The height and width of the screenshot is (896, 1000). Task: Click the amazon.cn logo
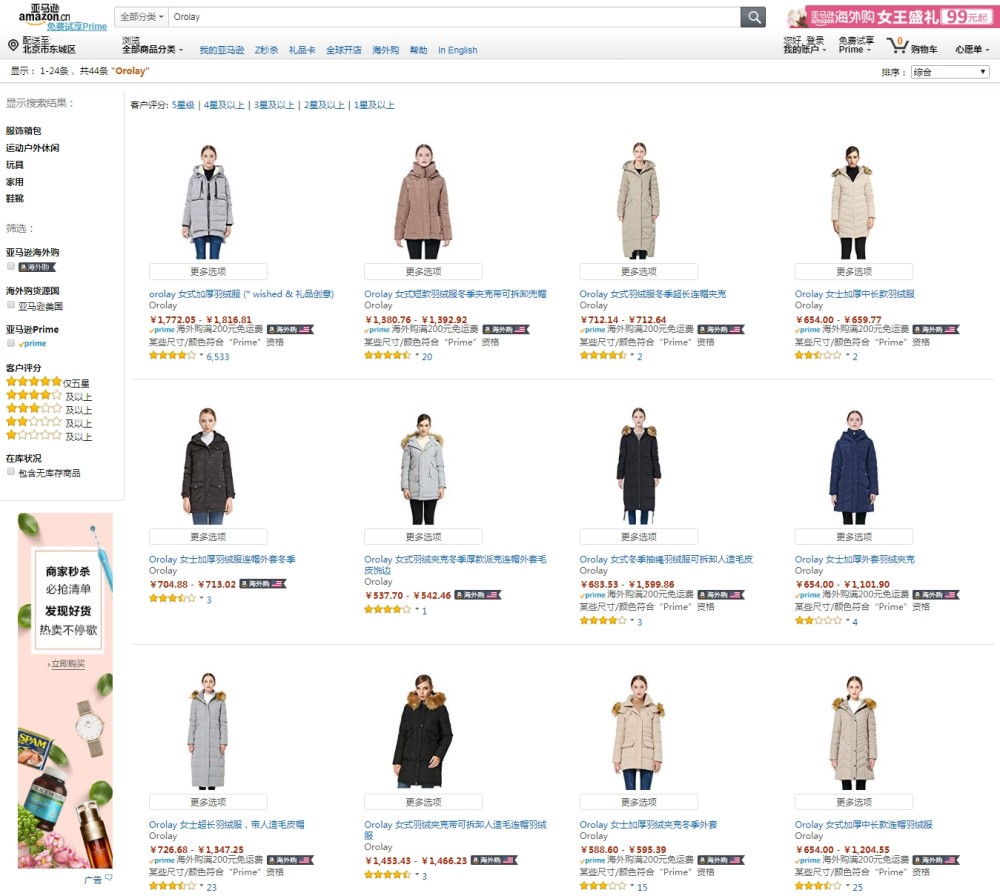[44, 13]
